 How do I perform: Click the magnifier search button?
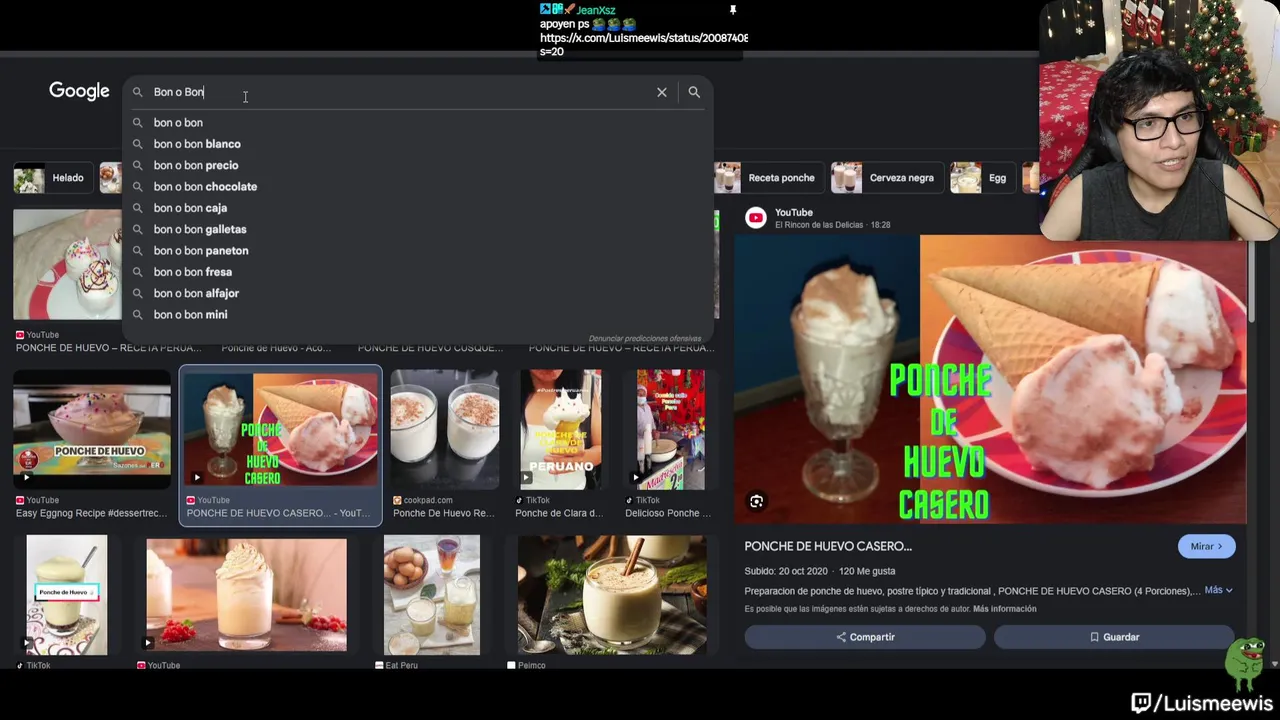[x=694, y=92]
